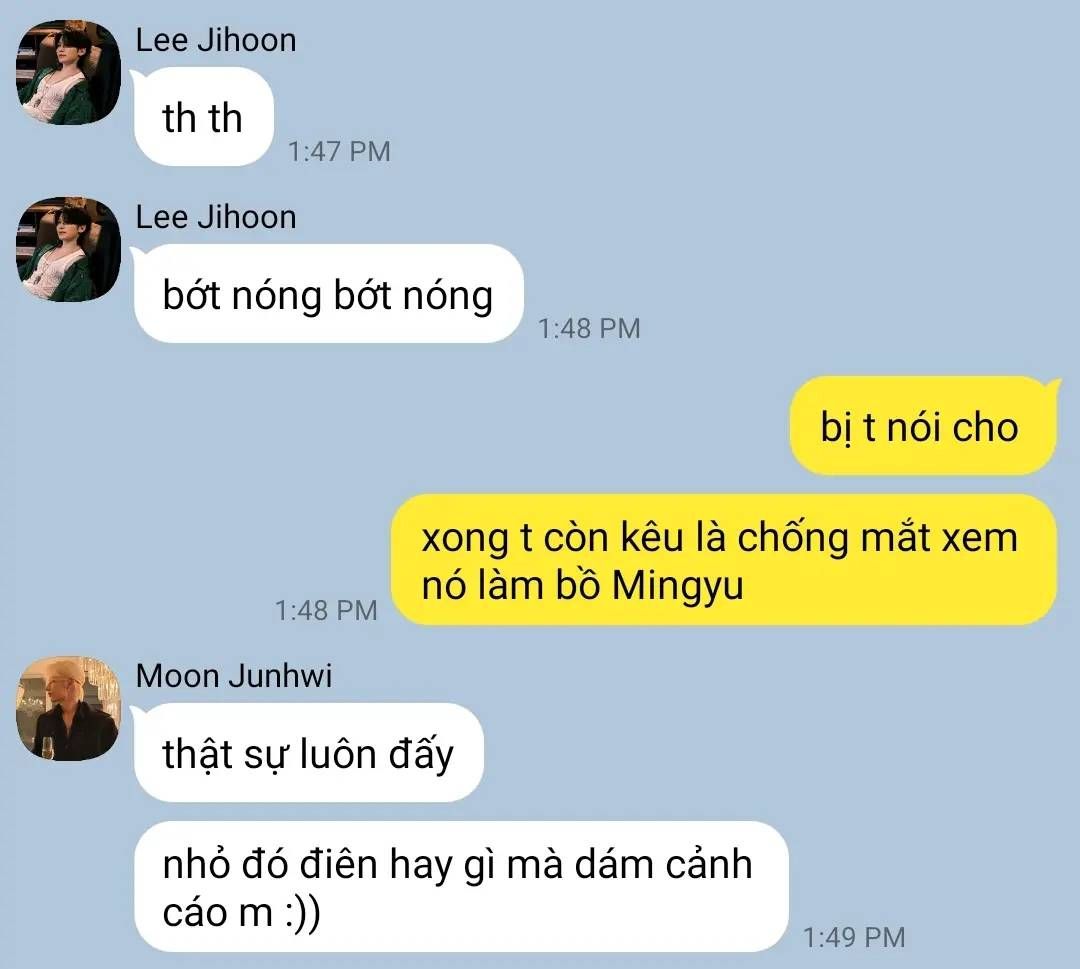Screen dimensions: 1080x969
Task: Select the message starting "nhỏ đó điên hay gì"
Action: pyautogui.click(x=461, y=887)
